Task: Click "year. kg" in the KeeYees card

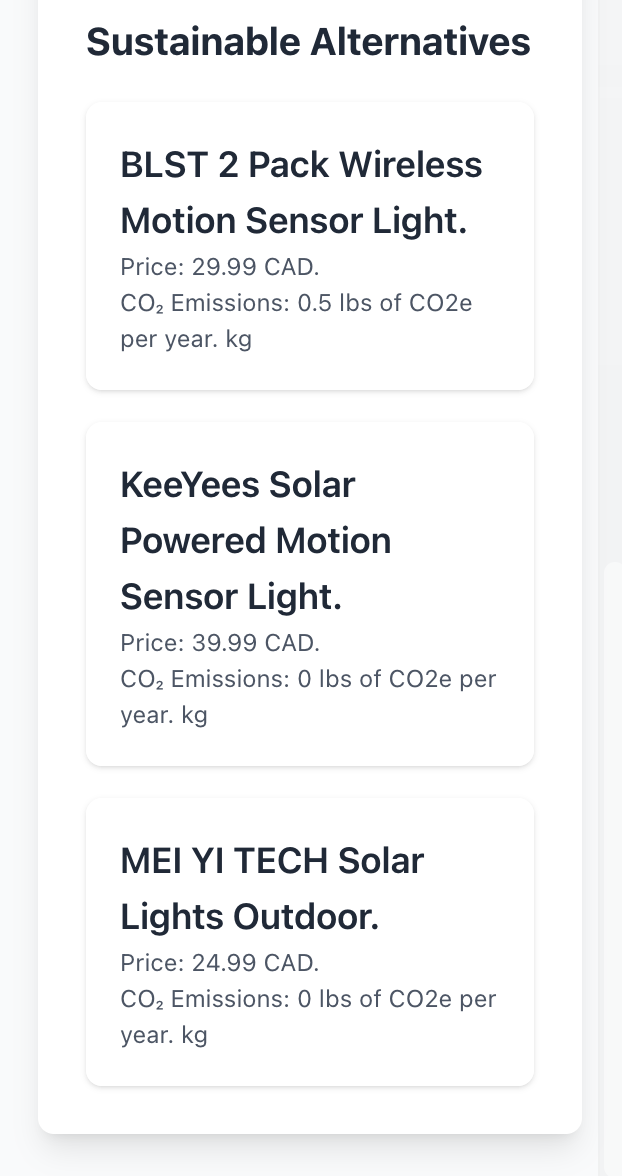Action: [164, 715]
